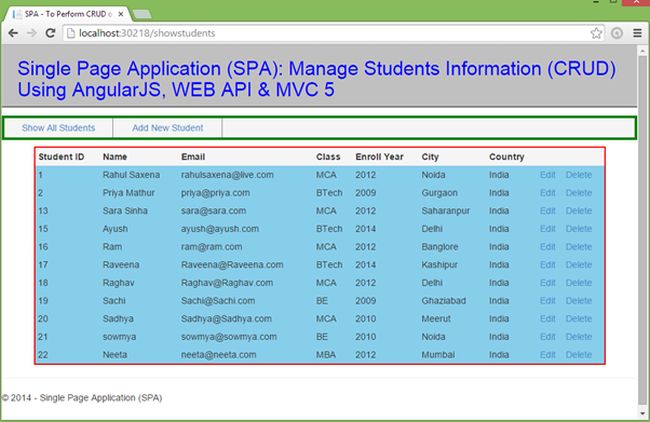The width and height of the screenshot is (650, 422).
Task: Click the email Sachi@Sachi.com
Action: pos(218,301)
